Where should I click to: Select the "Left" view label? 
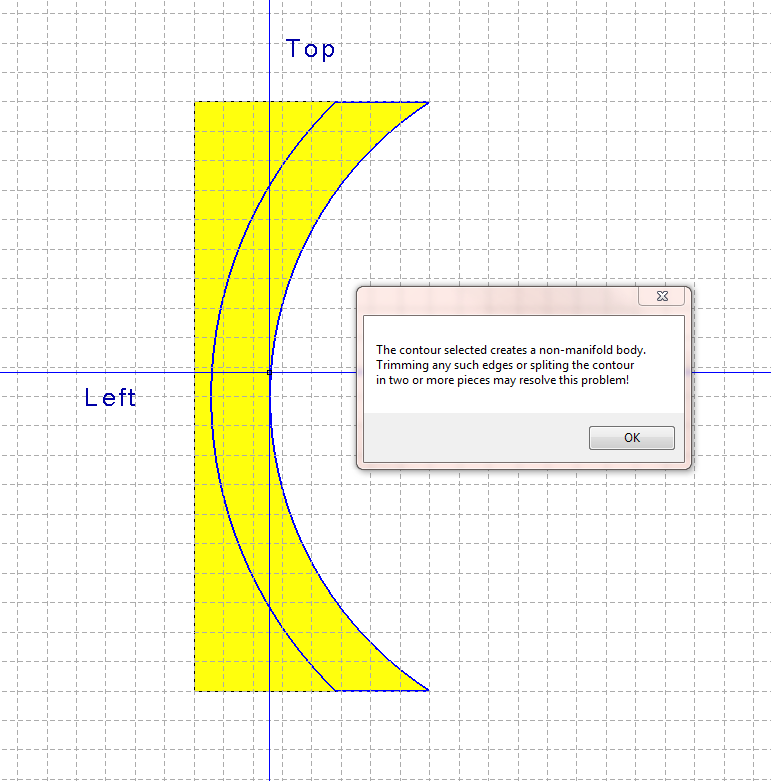(110, 398)
